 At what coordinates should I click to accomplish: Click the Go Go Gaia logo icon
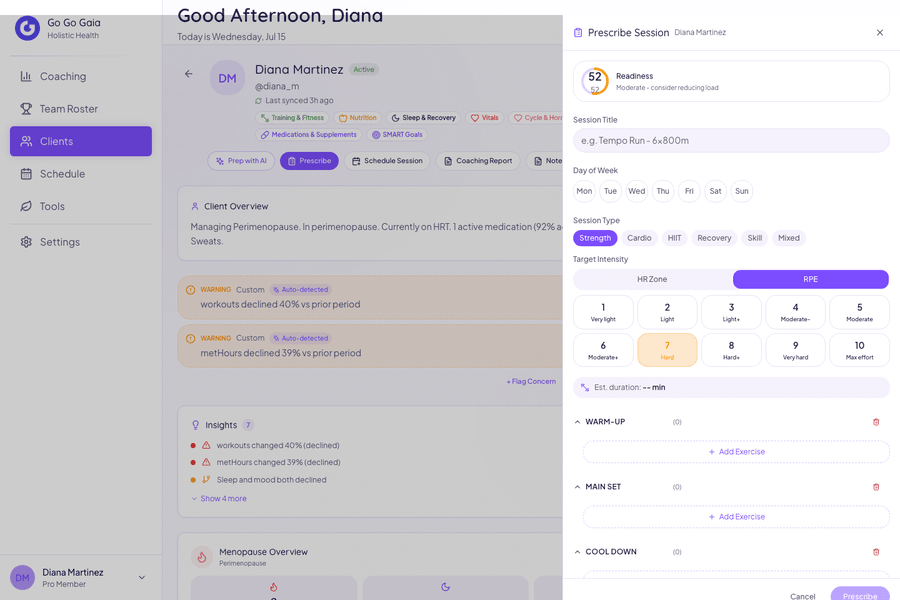point(27,28)
